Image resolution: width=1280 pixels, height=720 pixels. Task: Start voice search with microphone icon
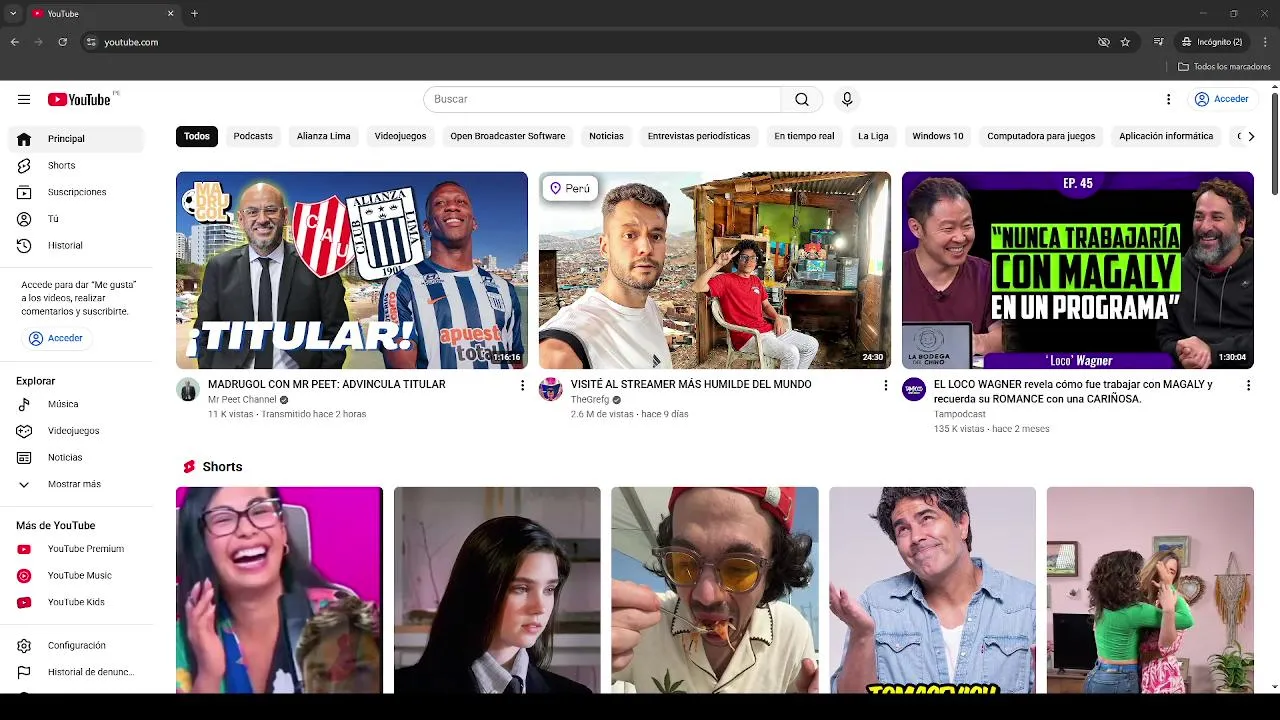coord(847,99)
